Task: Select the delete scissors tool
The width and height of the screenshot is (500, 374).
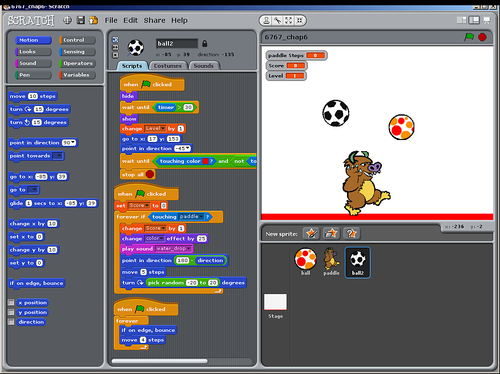Action: click(x=277, y=21)
